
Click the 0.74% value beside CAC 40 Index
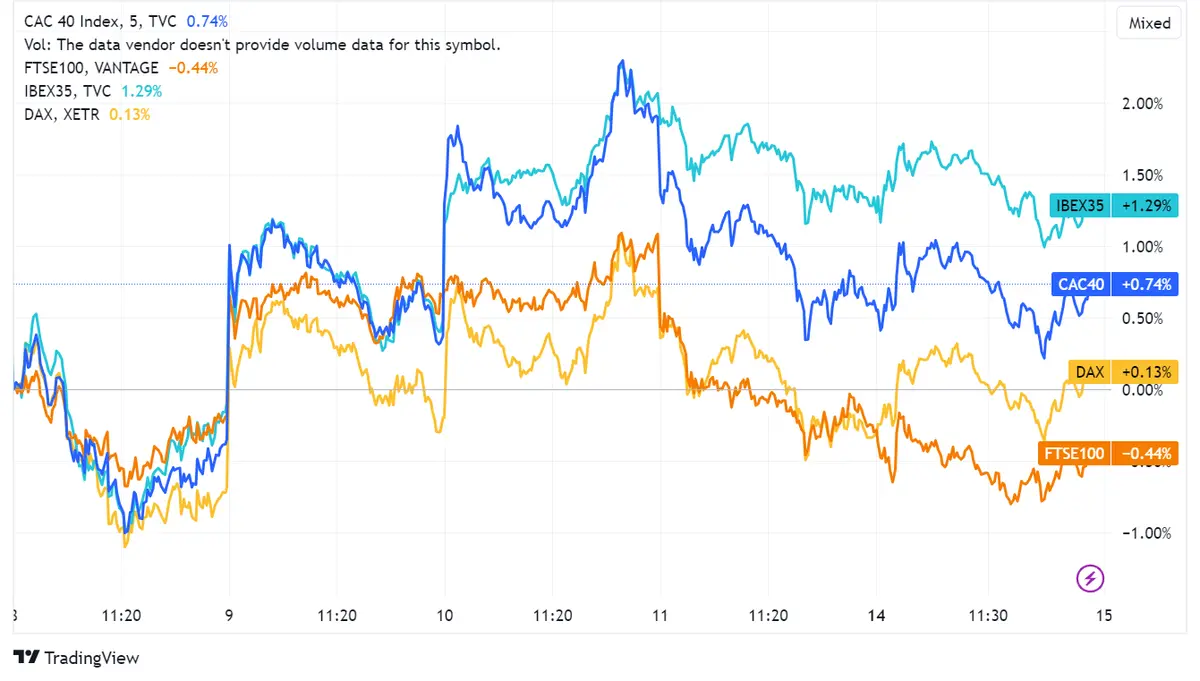pyautogui.click(x=206, y=20)
